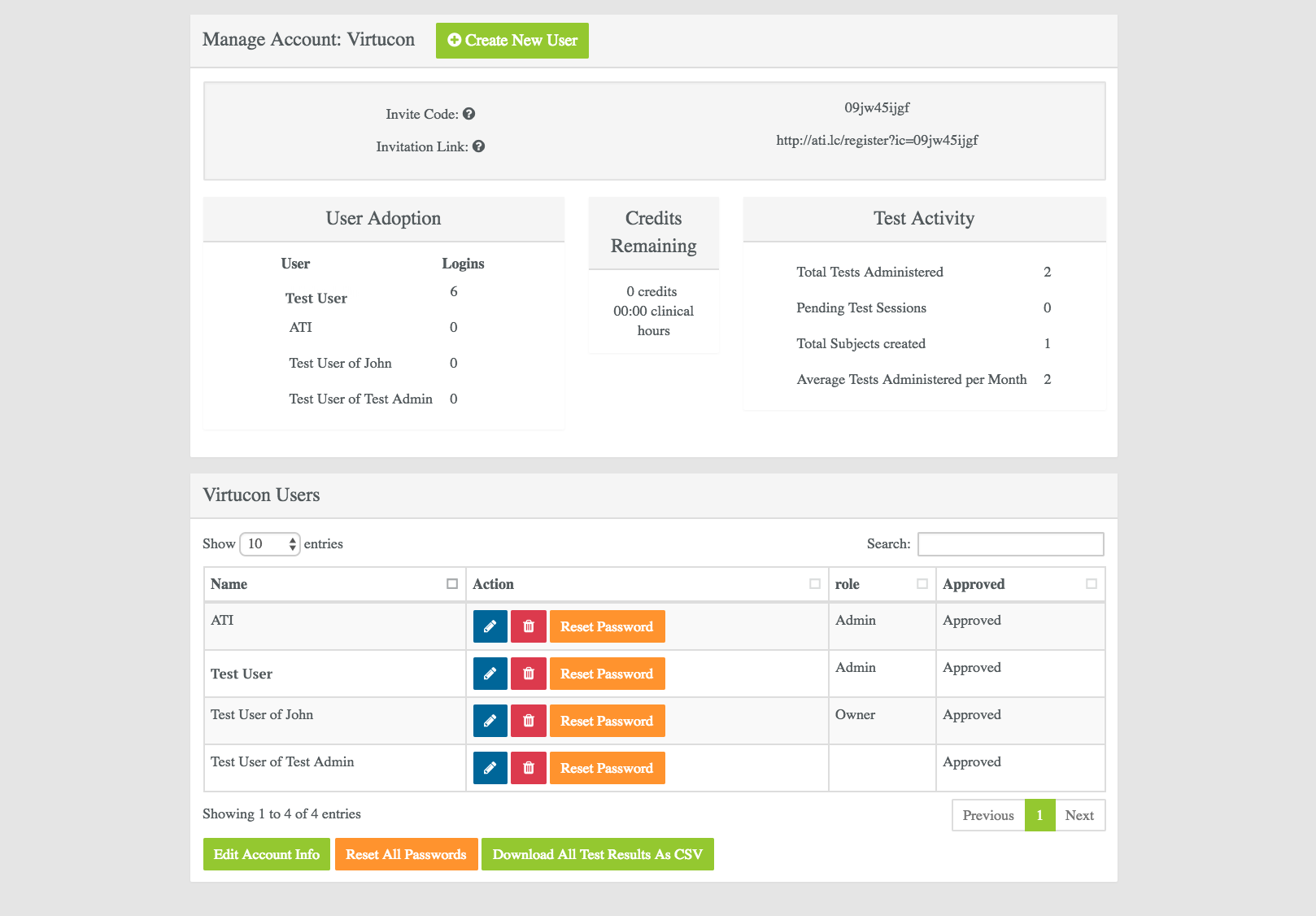Sort table by Approved column
The height and width of the screenshot is (916, 1316).
[1021, 584]
